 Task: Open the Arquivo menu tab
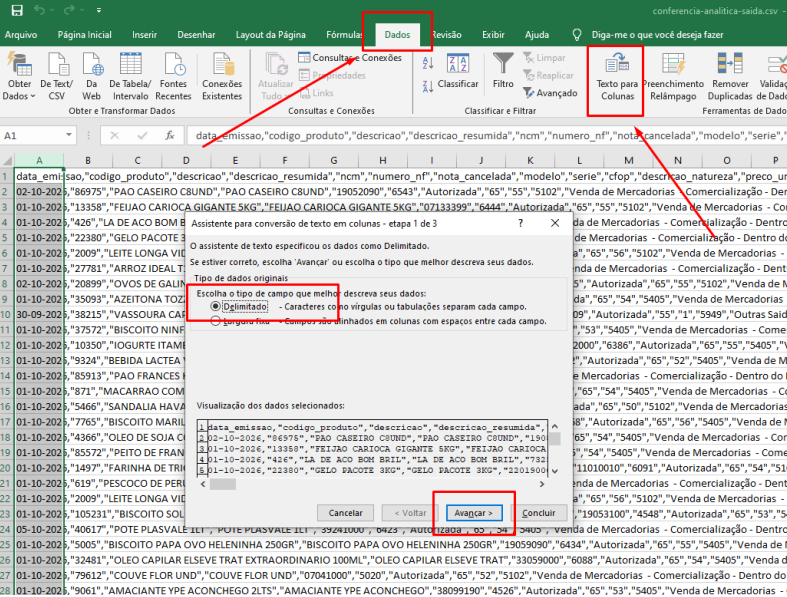21,35
